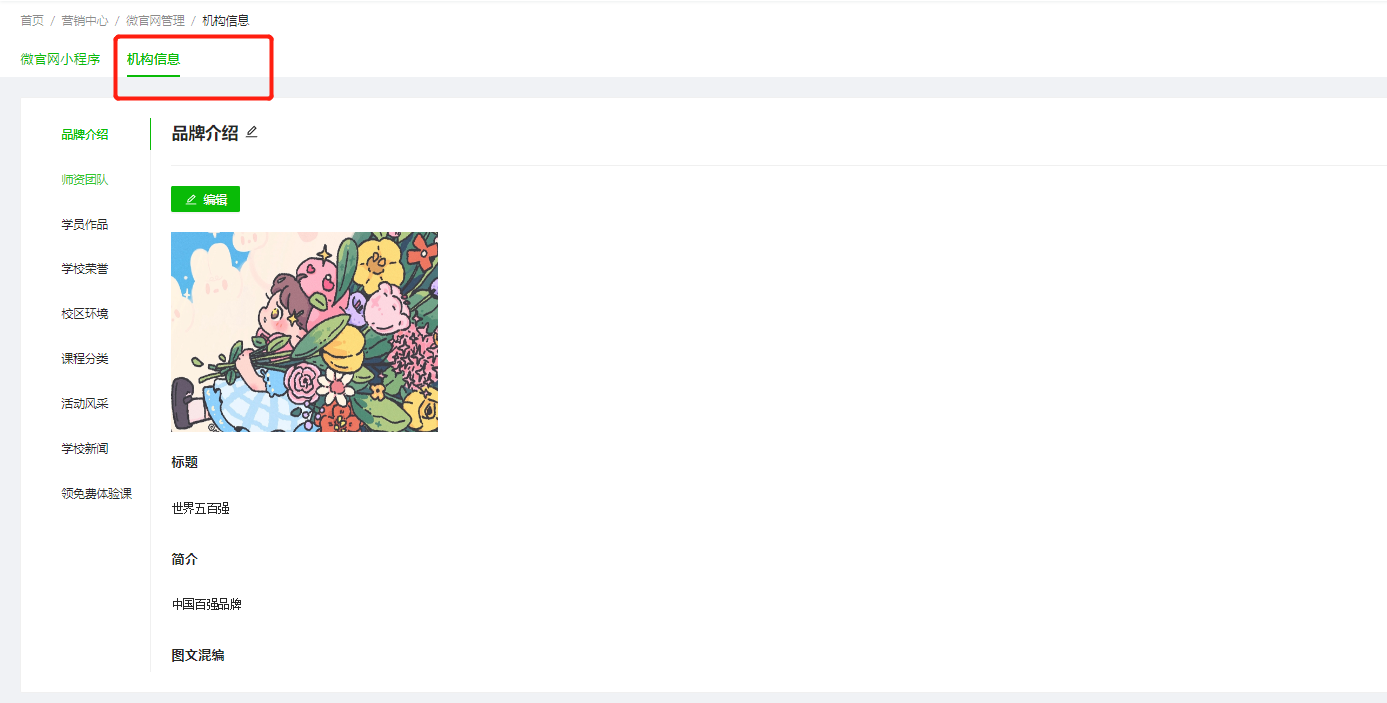Image resolution: width=1387 pixels, height=703 pixels.
Task: Click the flower illustration brand image
Action: pyautogui.click(x=304, y=332)
